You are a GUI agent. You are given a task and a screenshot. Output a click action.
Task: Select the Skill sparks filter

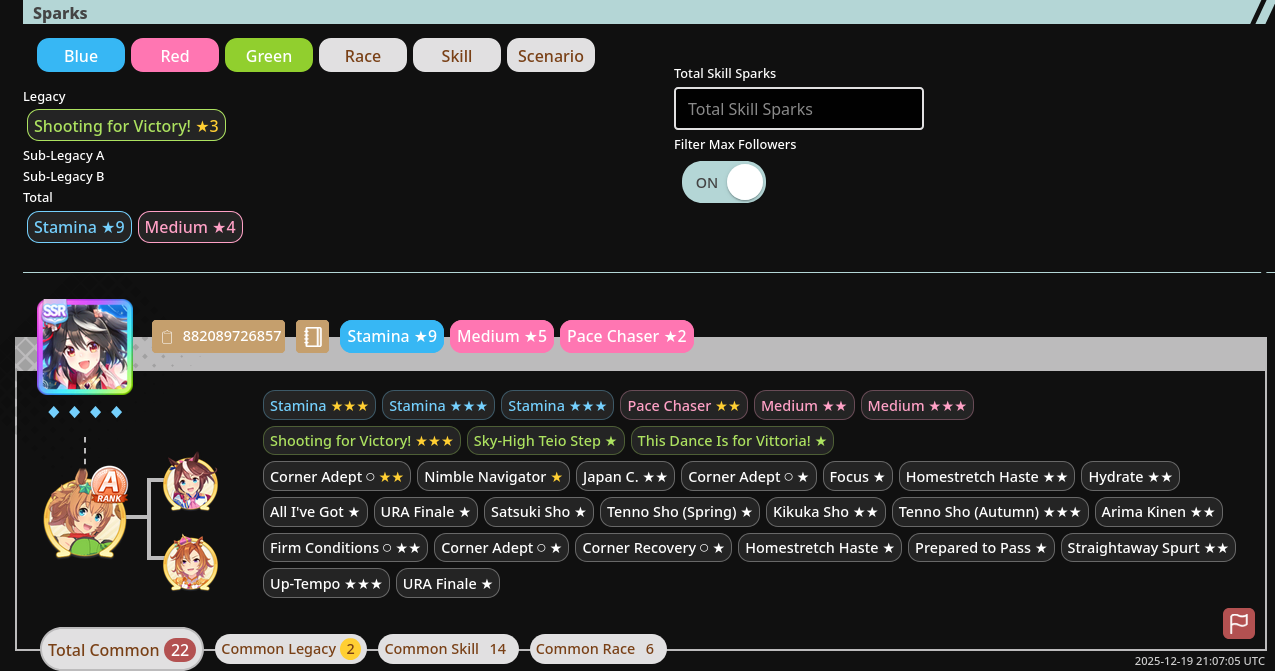(x=457, y=55)
